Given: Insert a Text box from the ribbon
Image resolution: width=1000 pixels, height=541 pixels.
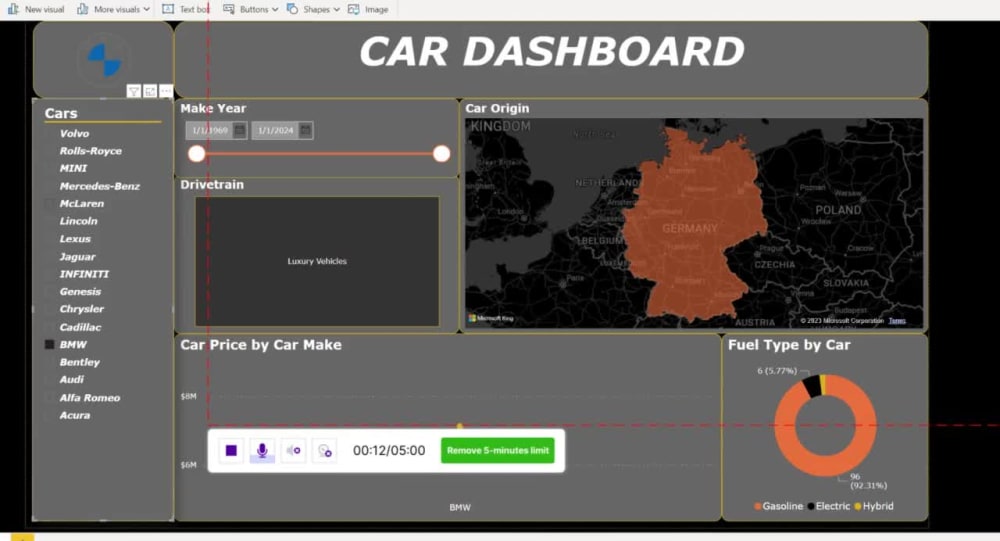Looking at the screenshot, I should 186,9.
